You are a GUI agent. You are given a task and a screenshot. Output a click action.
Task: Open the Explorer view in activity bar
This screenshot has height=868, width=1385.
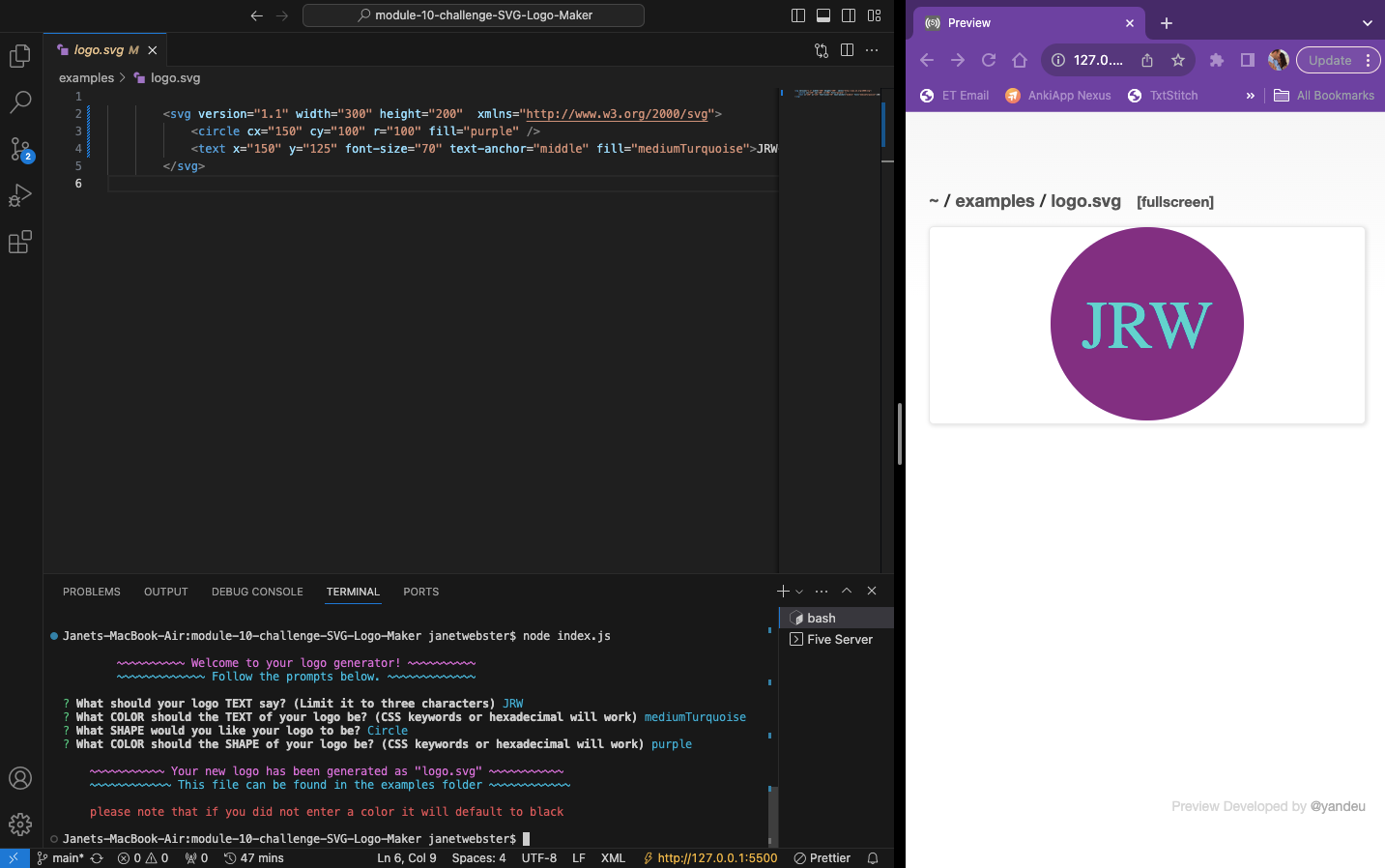coord(20,56)
